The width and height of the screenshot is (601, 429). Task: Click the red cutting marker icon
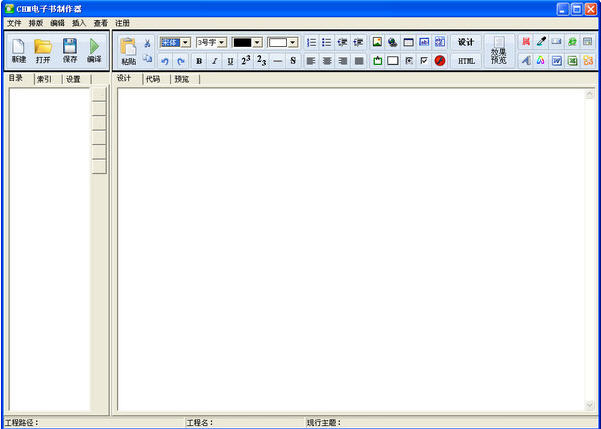pyautogui.click(x=526, y=42)
